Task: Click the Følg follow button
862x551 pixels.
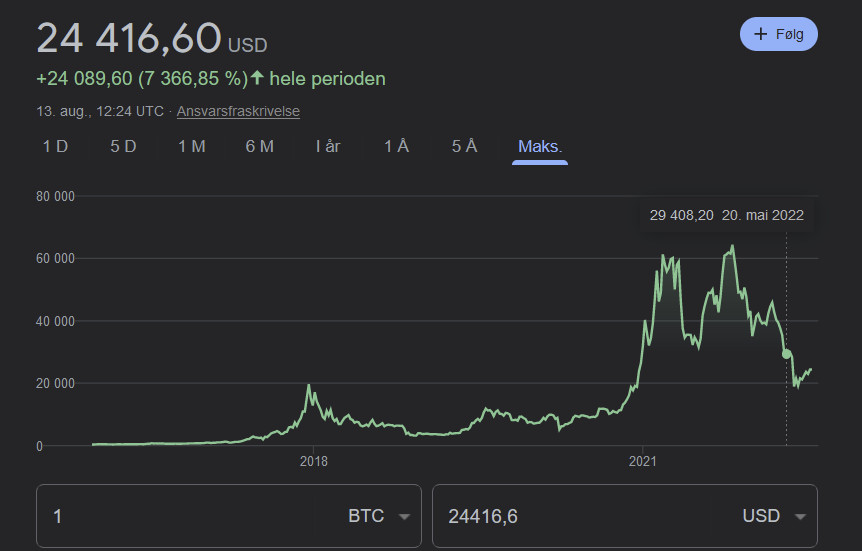Action: [778, 34]
